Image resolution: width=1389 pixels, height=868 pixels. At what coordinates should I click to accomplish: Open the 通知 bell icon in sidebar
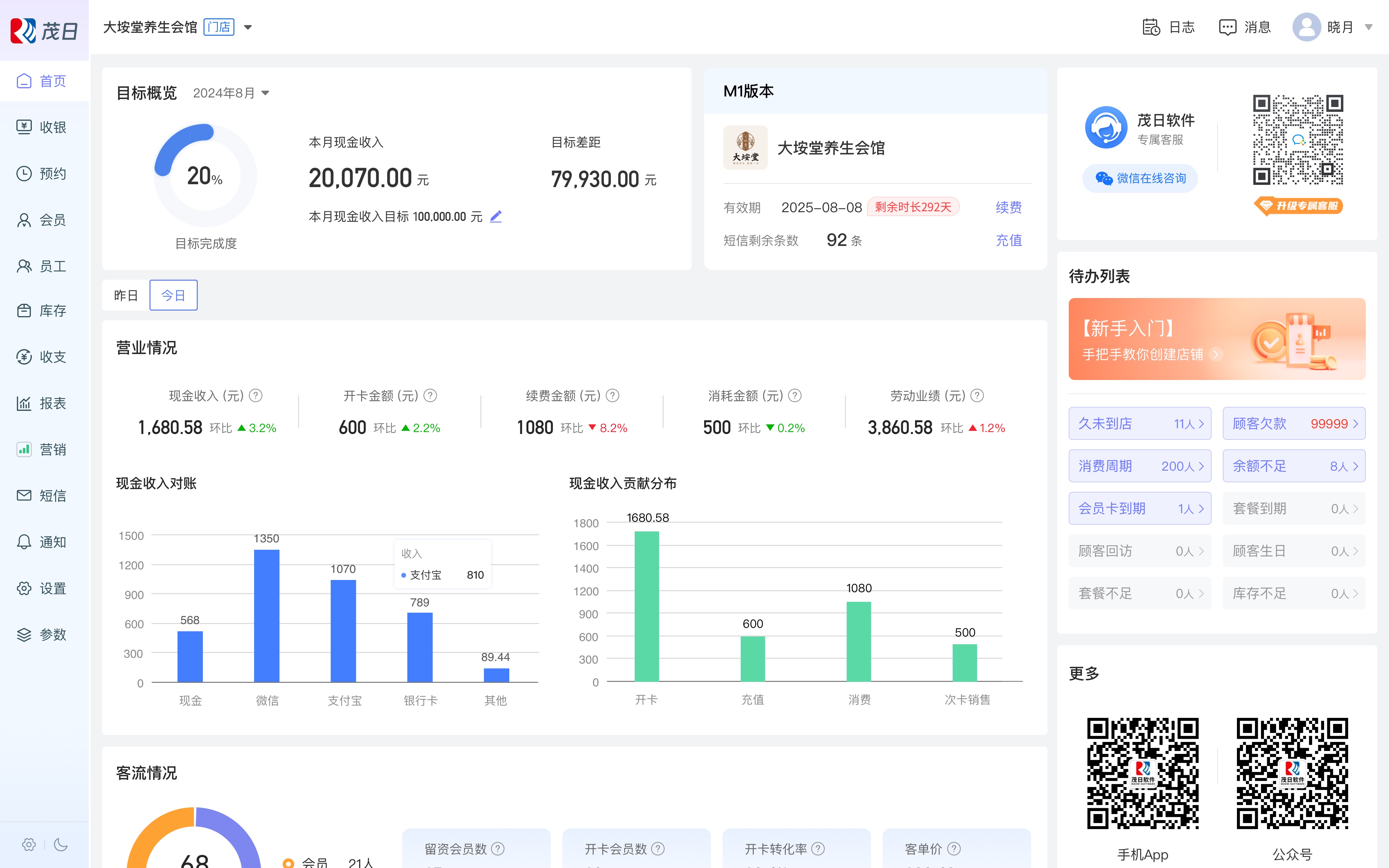coord(24,542)
